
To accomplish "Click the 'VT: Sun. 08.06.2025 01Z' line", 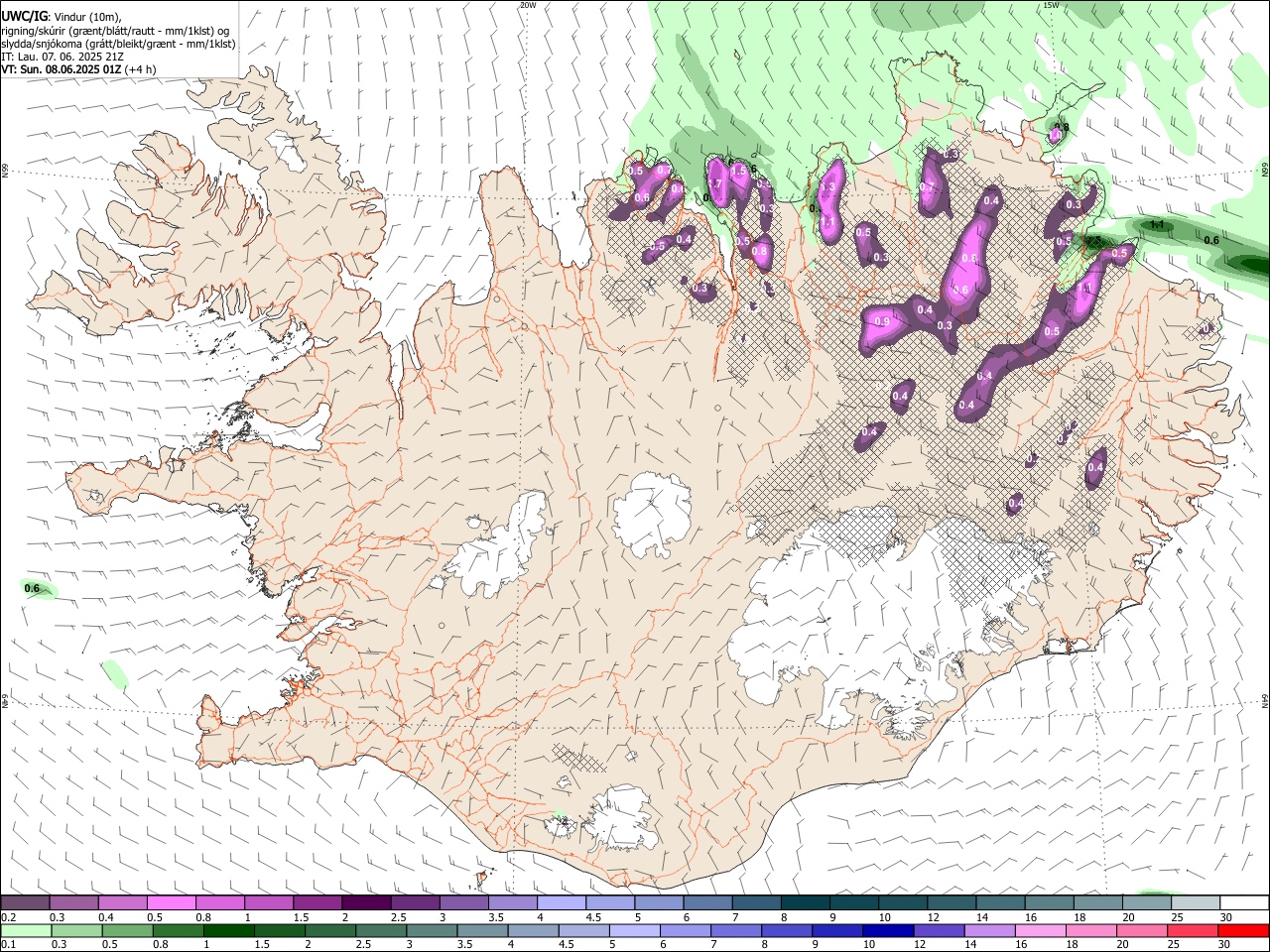I will click(x=61, y=69).
